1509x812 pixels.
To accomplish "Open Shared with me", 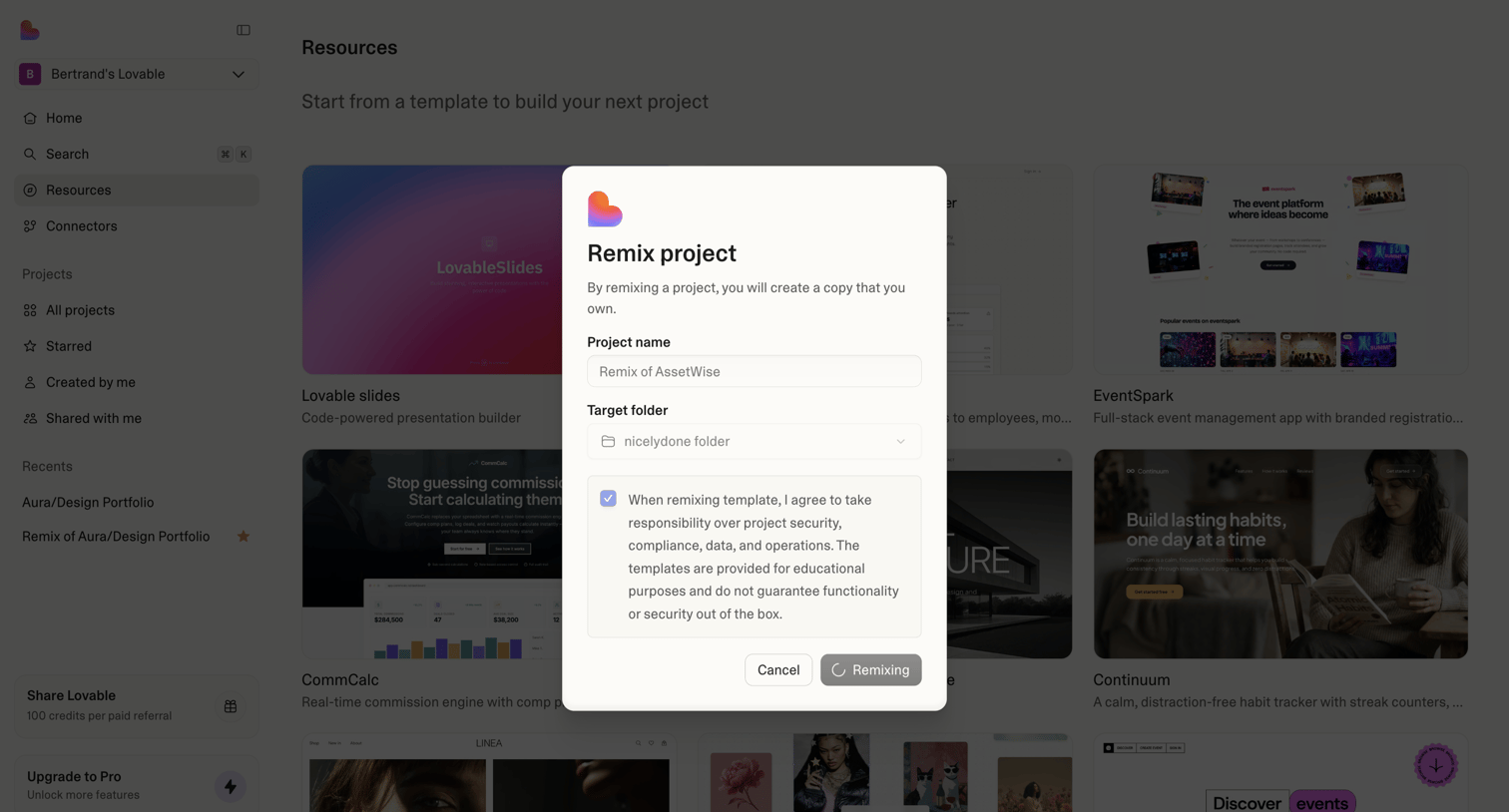I will [137, 418].
